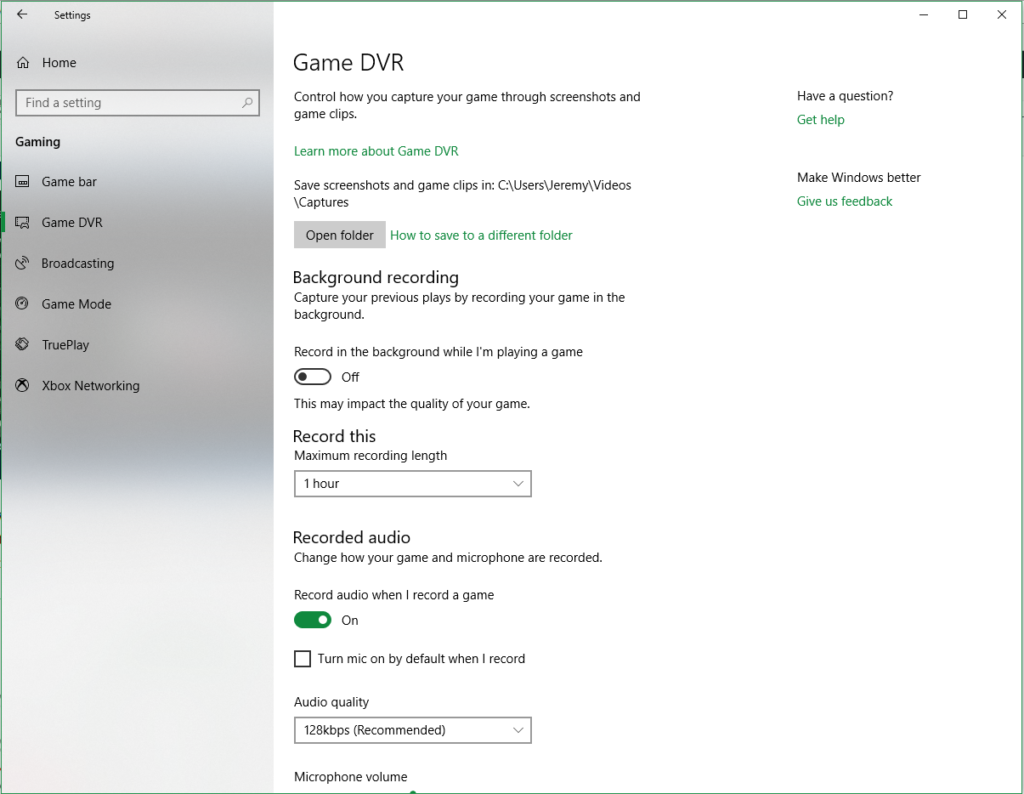Image resolution: width=1024 pixels, height=794 pixels.
Task: Open the Get help link
Action: tap(820, 120)
